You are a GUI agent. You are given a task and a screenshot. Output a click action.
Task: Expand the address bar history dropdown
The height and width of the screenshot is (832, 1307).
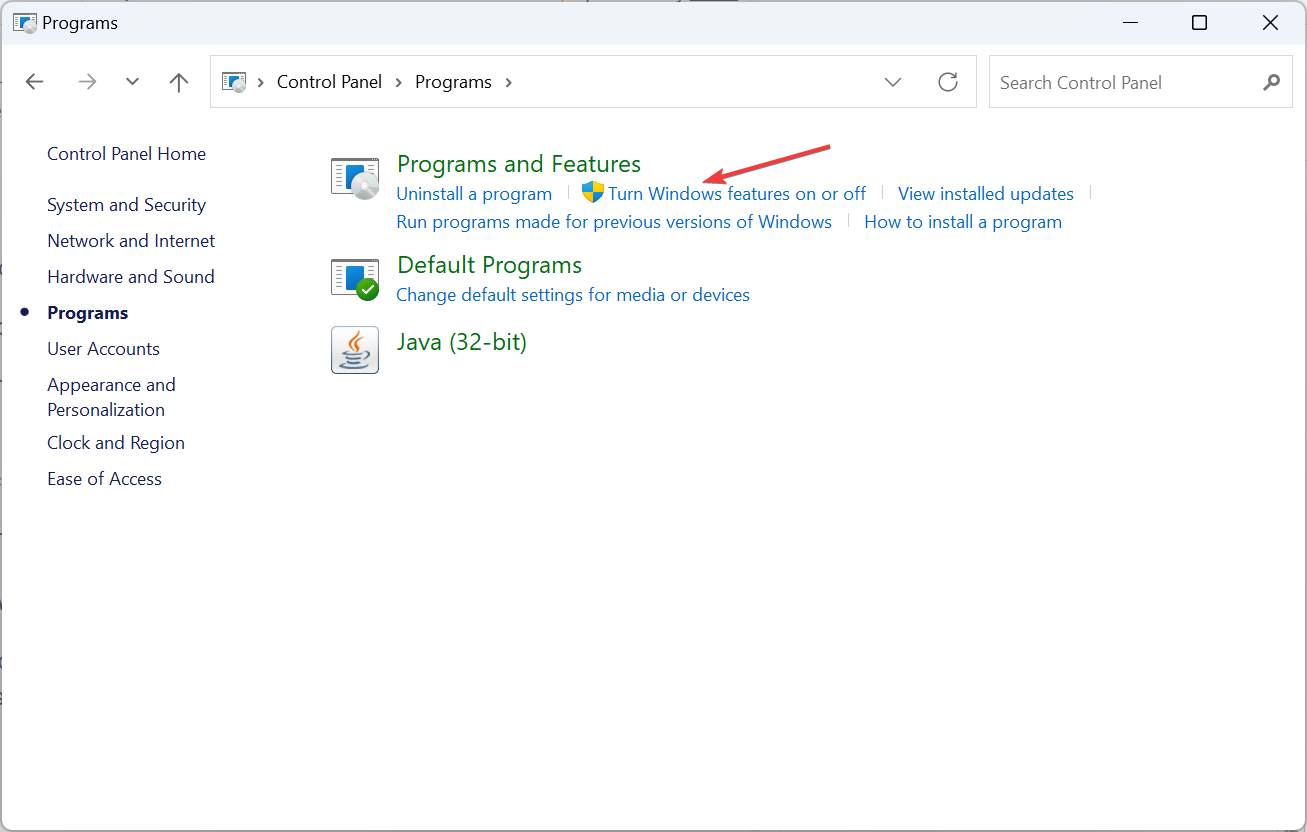point(893,82)
